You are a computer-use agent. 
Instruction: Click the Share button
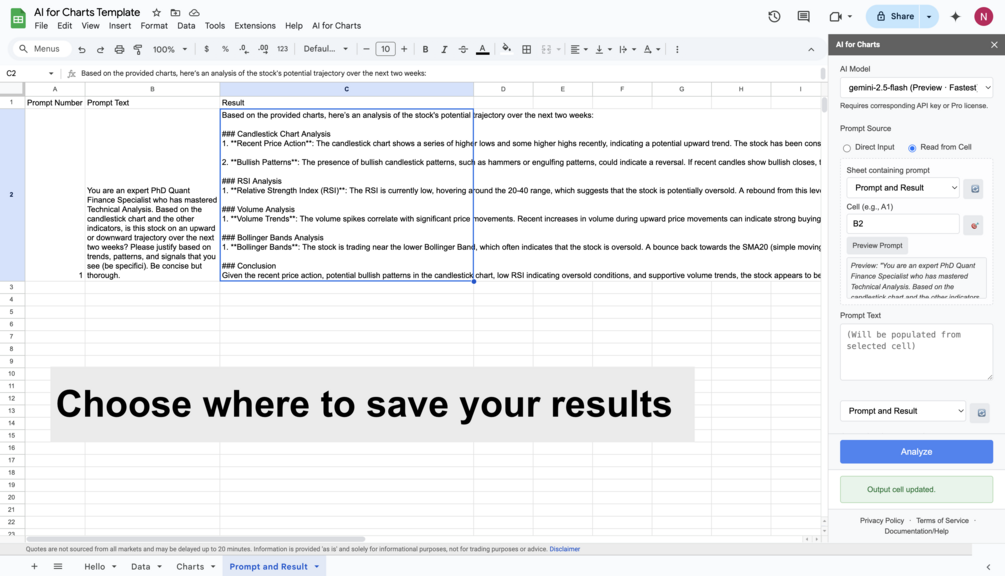[895, 17]
